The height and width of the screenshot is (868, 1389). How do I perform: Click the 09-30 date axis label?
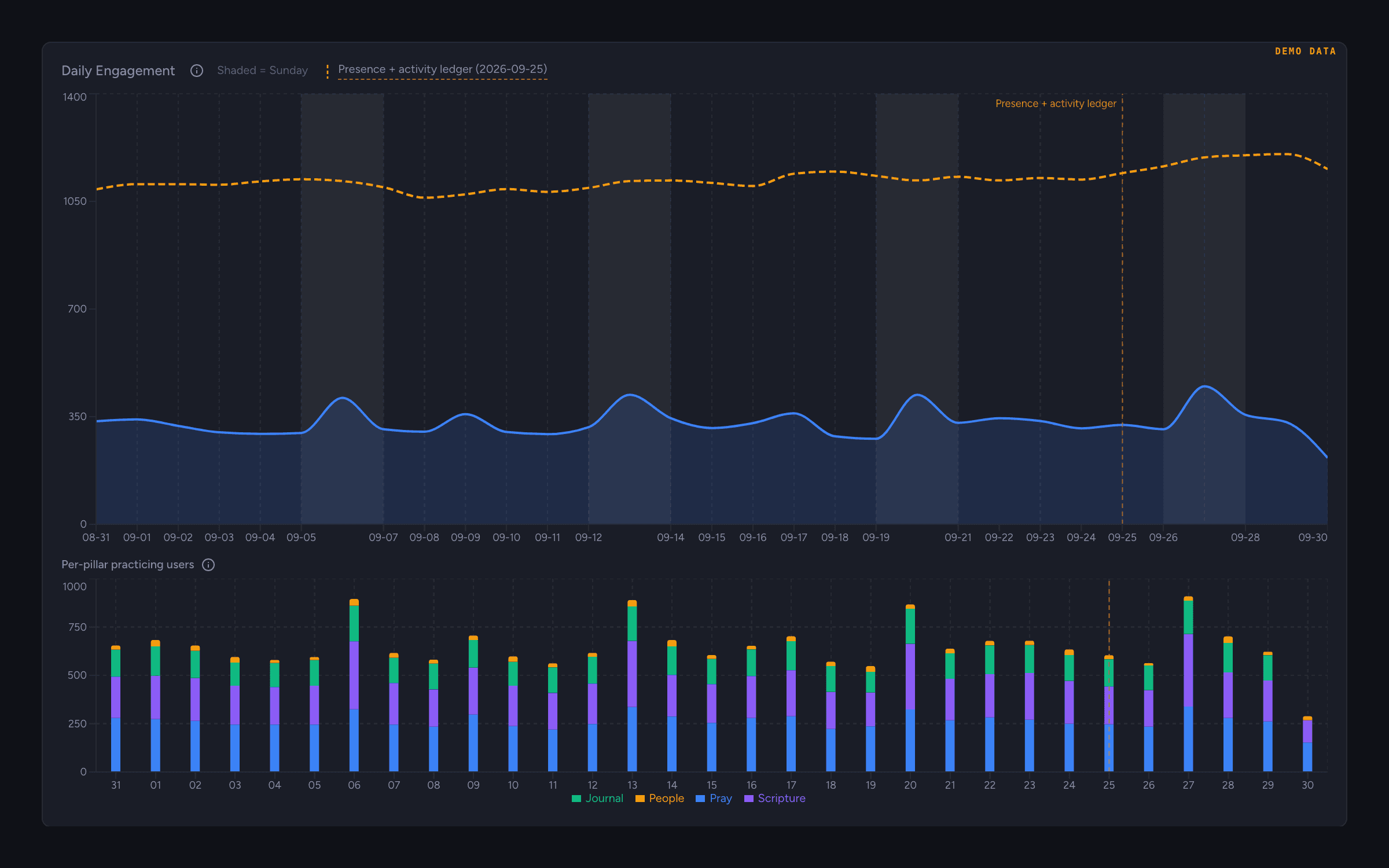(x=1313, y=538)
